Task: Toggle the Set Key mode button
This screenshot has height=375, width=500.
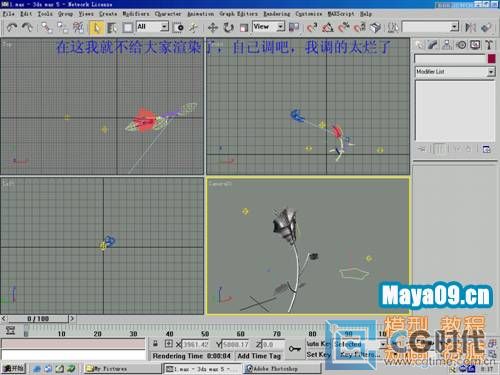Action: click(x=319, y=354)
